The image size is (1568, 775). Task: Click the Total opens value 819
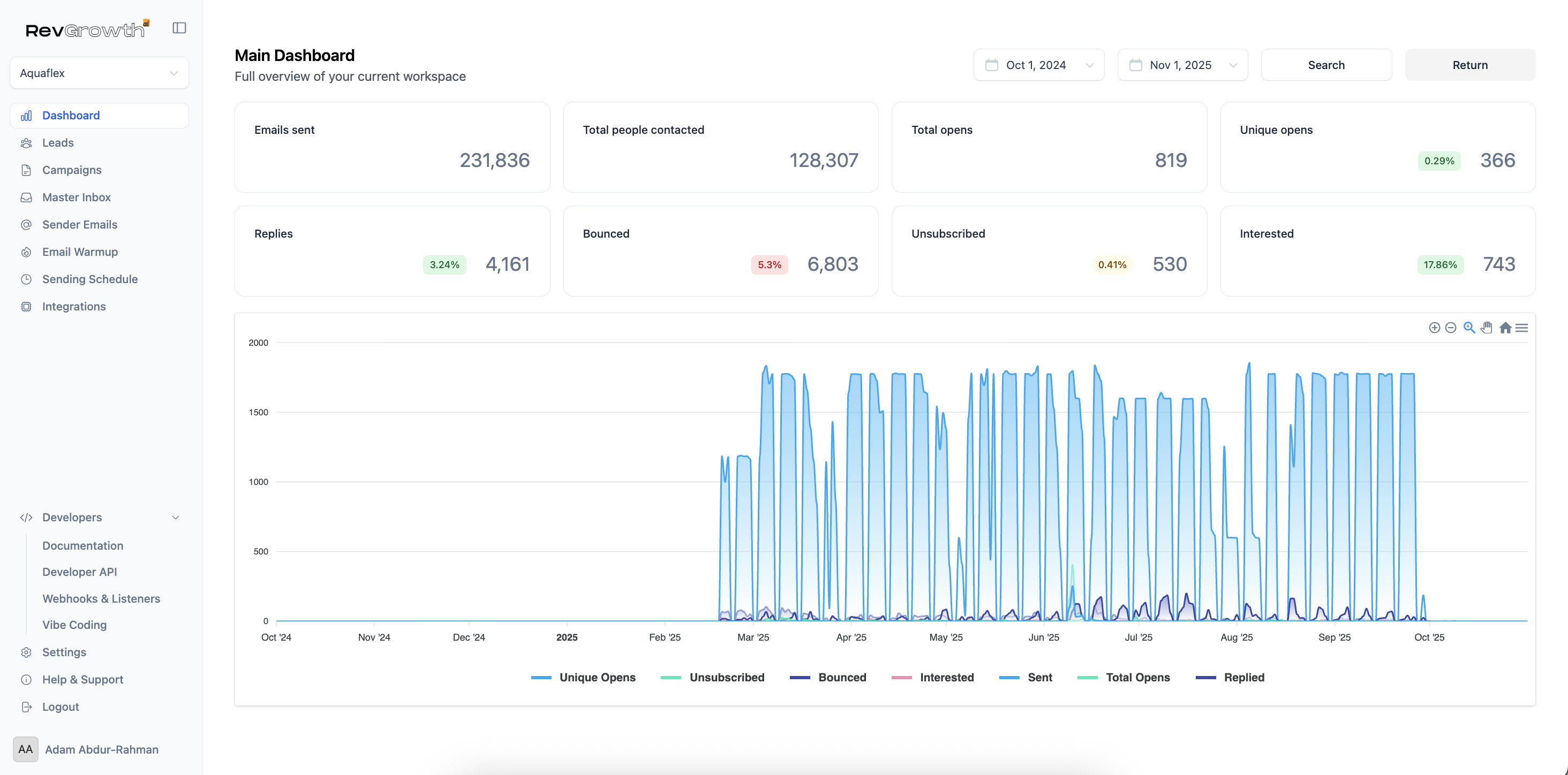[1171, 161]
